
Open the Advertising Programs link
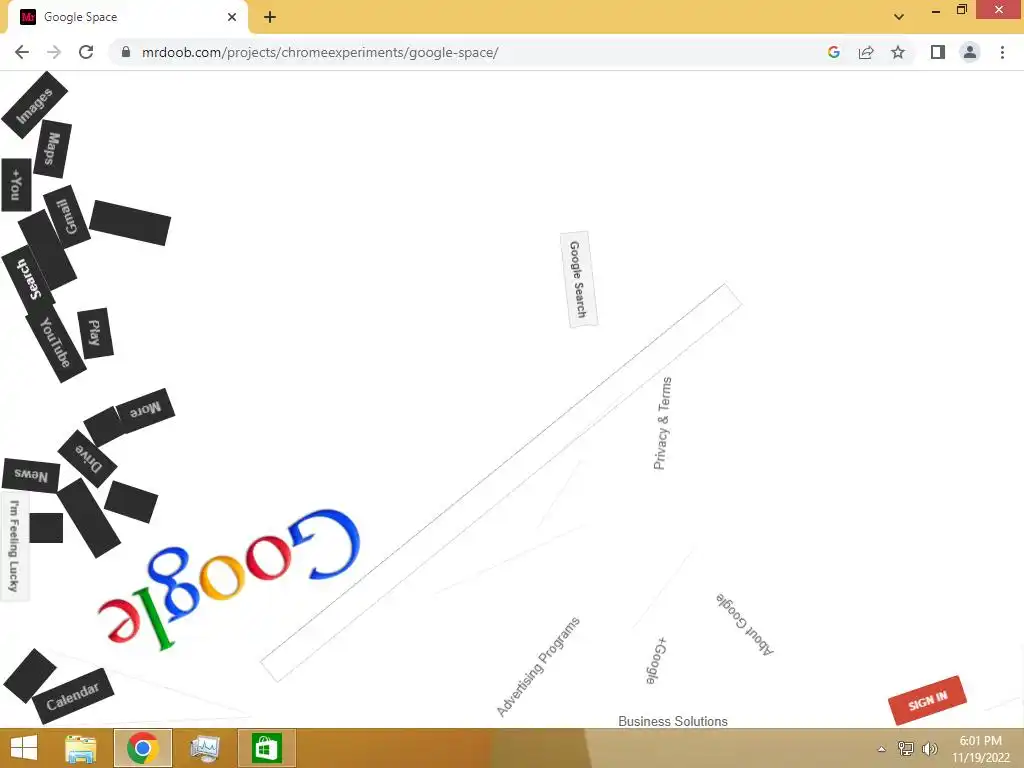click(x=538, y=667)
